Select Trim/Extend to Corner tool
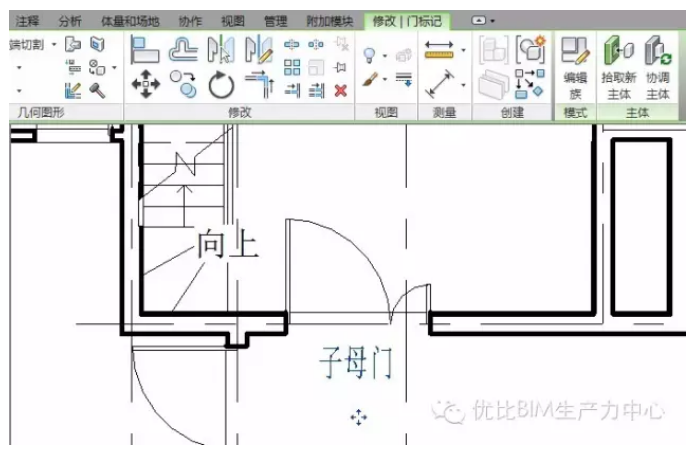Viewport: 699px width, 457px height. (258, 84)
